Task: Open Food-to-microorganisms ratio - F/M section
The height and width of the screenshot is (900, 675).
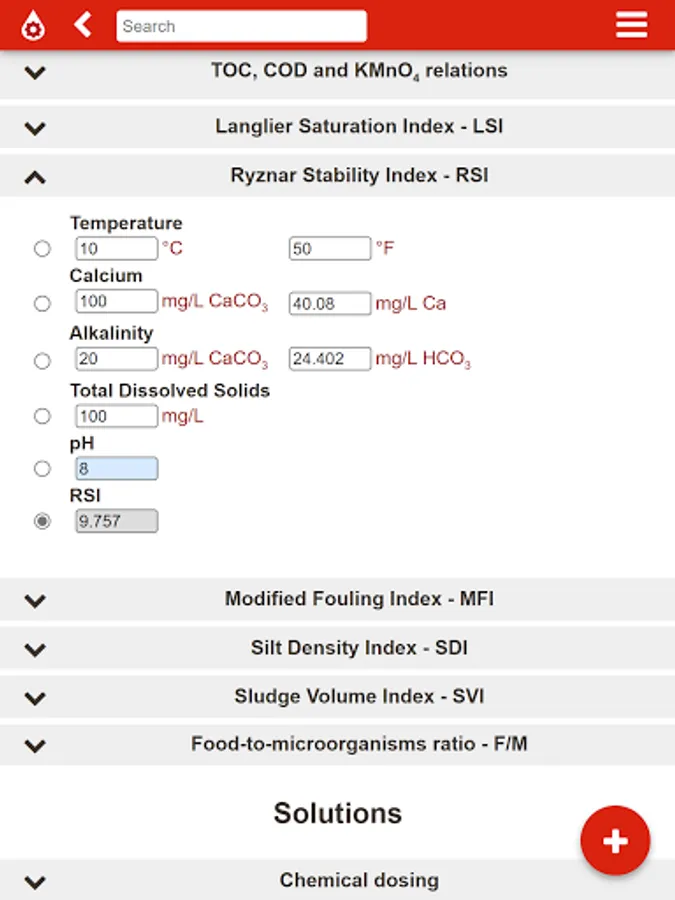Action: [337, 744]
